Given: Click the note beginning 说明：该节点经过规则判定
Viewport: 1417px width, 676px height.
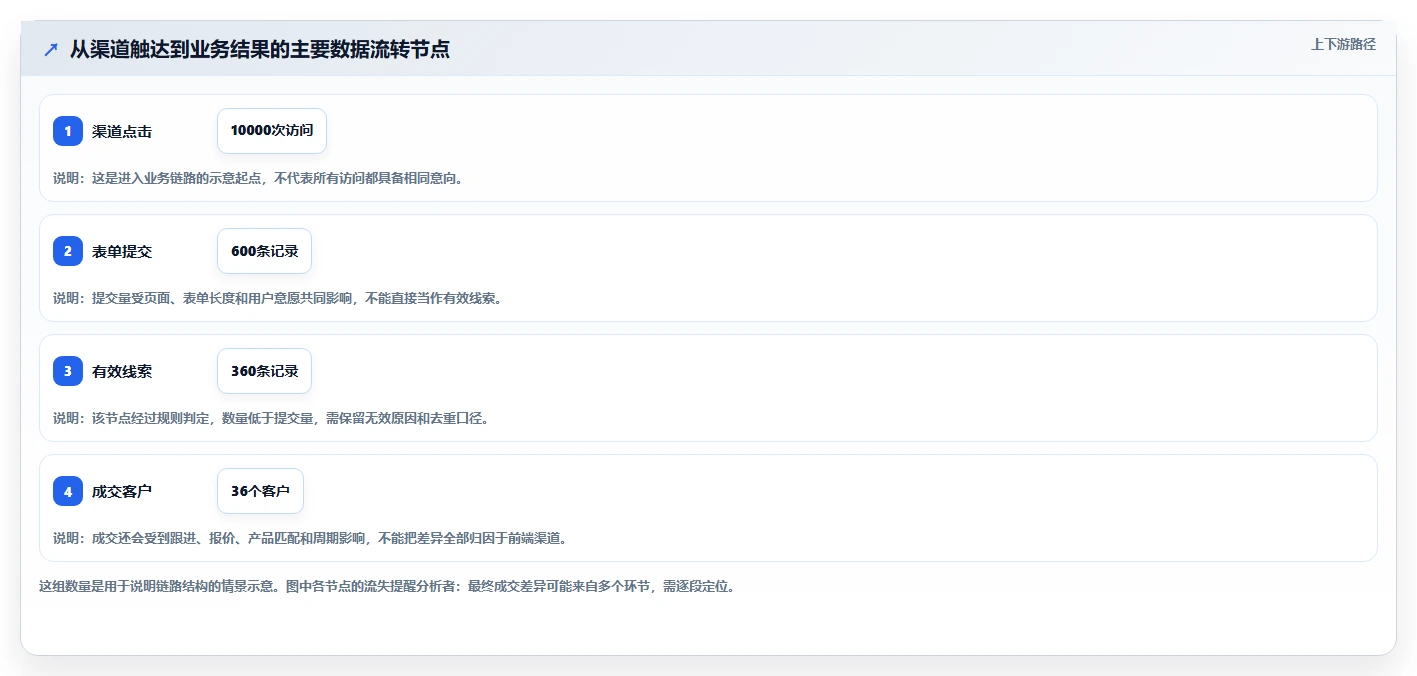Looking at the screenshot, I should click(x=271, y=418).
